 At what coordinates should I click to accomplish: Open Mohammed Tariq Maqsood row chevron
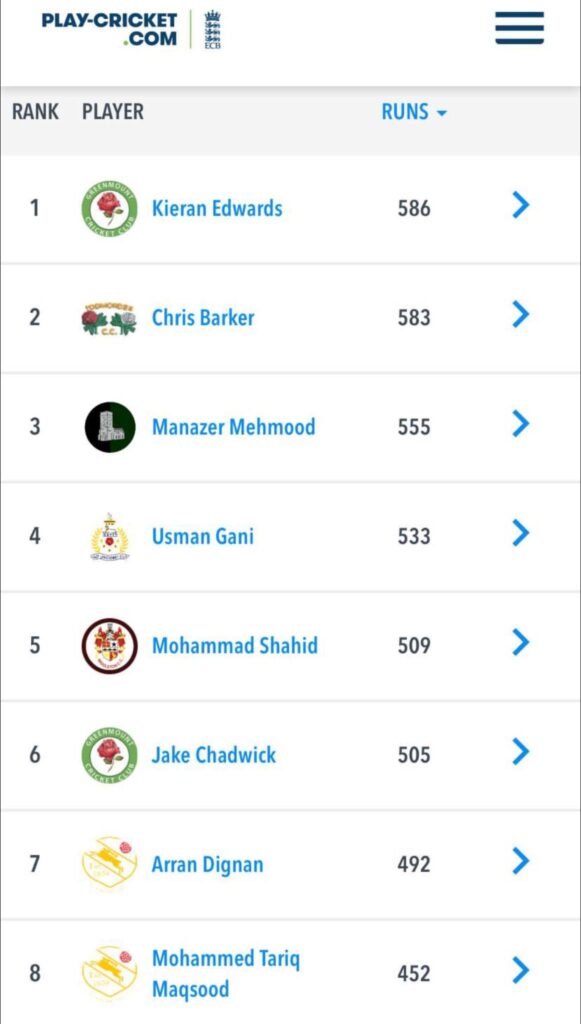click(x=520, y=970)
